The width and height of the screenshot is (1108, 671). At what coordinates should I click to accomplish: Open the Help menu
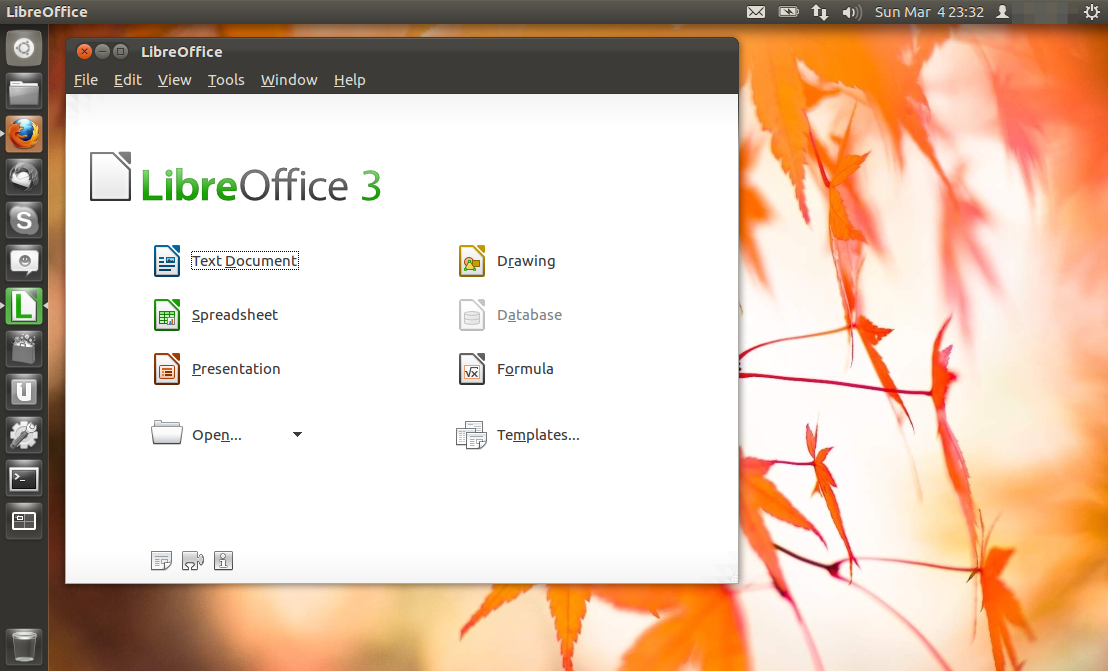pyautogui.click(x=349, y=80)
